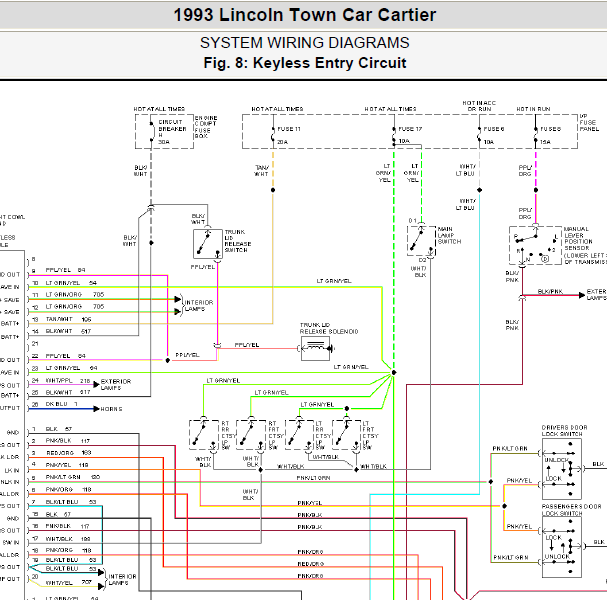This screenshot has width=607, height=600.
Task: Click the Trunk Lid Release Switch symbol
Action: (x=208, y=244)
